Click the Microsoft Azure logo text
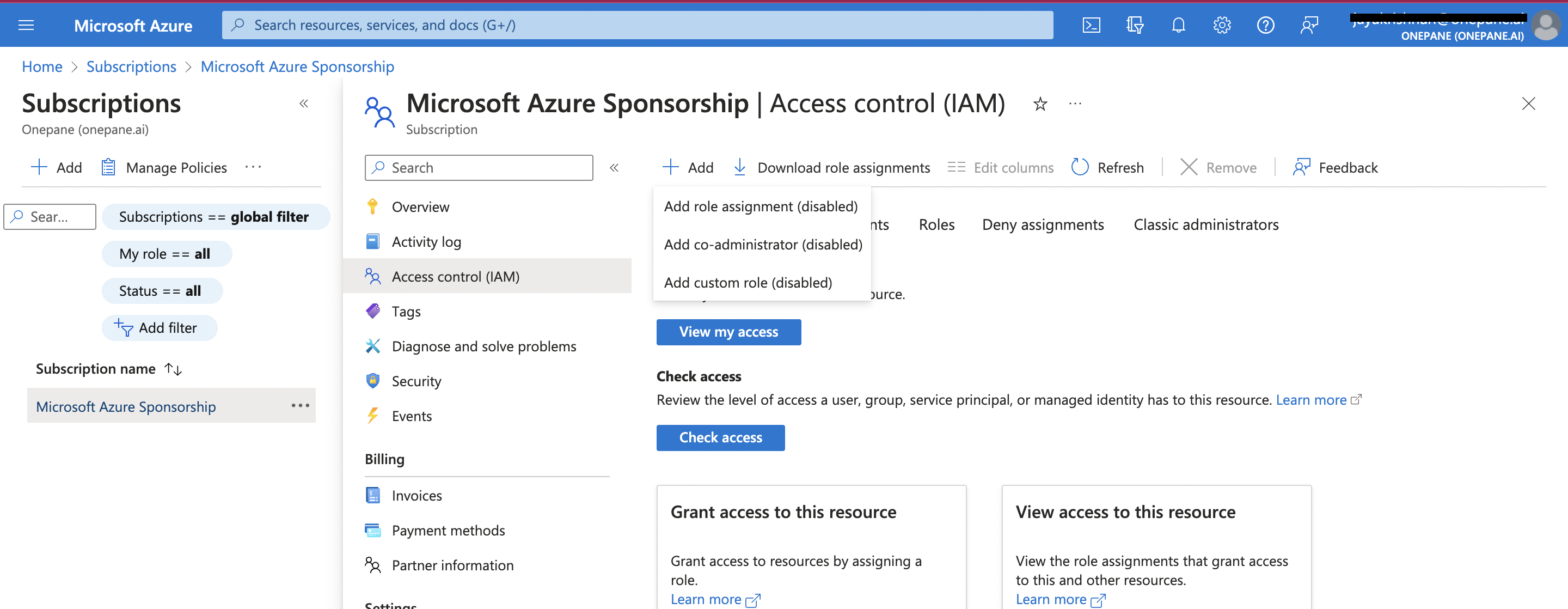This screenshot has width=1568, height=609. click(133, 26)
